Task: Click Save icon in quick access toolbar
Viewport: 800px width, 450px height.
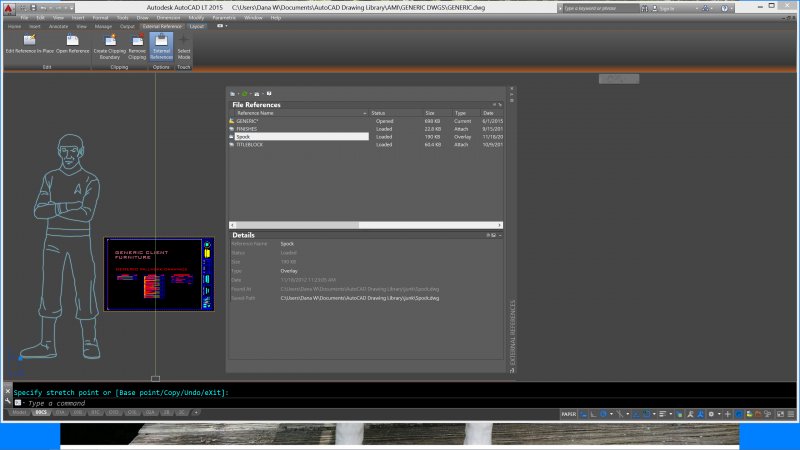Action: coord(33,8)
